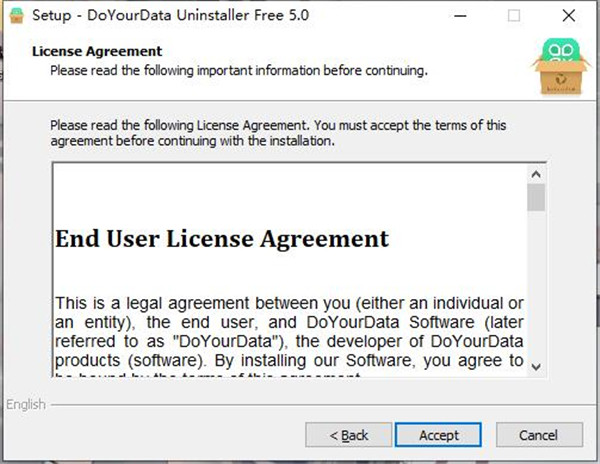Click 'Please read the following important information' subtitle
This screenshot has width=600, height=464.
(239, 70)
